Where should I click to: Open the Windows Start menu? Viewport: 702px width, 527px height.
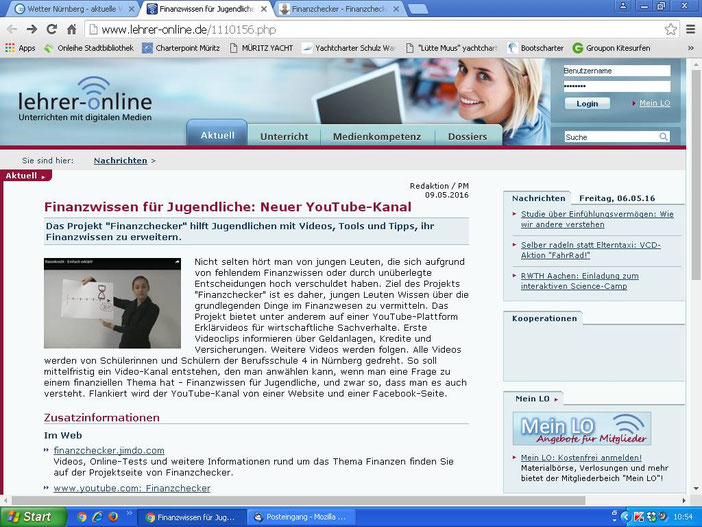[33, 517]
